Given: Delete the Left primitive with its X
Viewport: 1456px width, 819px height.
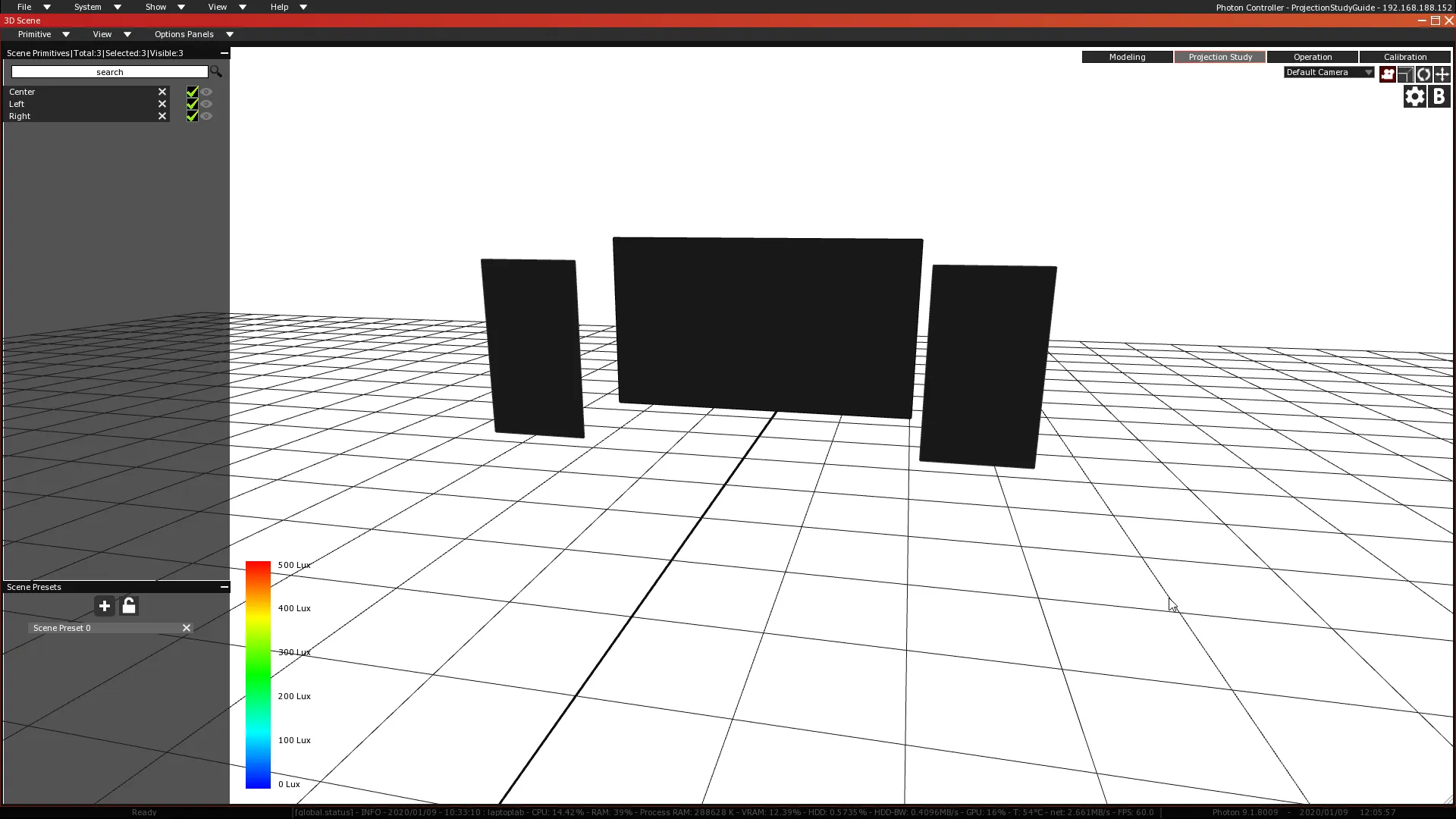Looking at the screenshot, I should 162,104.
